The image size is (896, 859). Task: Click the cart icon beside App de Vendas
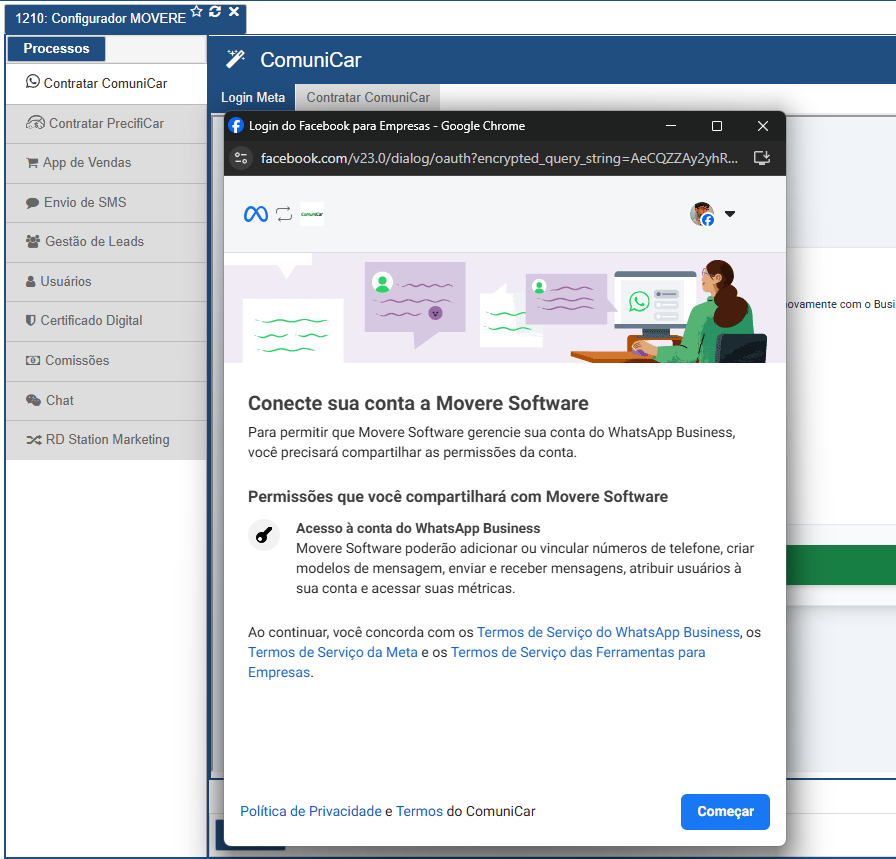[x=33, y=163]
